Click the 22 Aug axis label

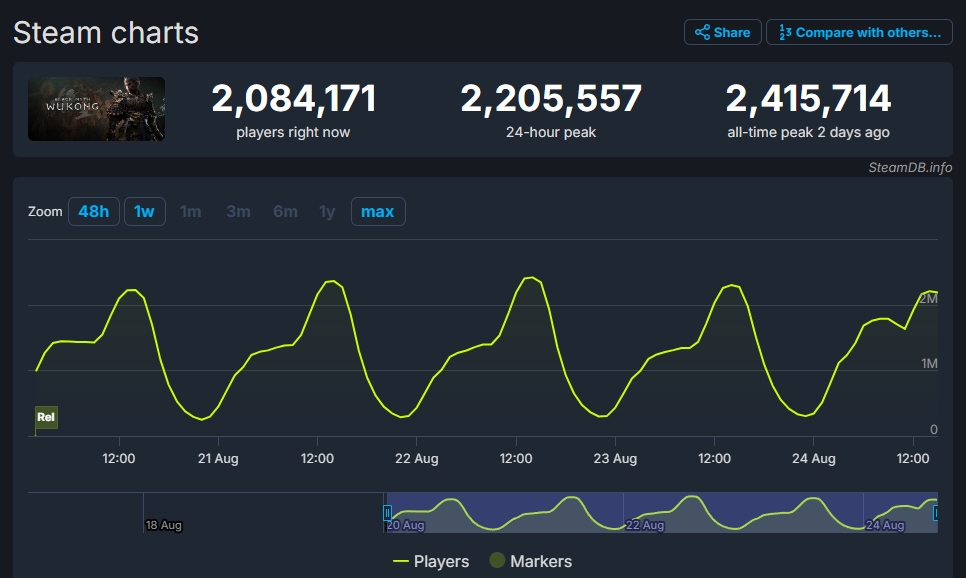[x=416, y=458]
